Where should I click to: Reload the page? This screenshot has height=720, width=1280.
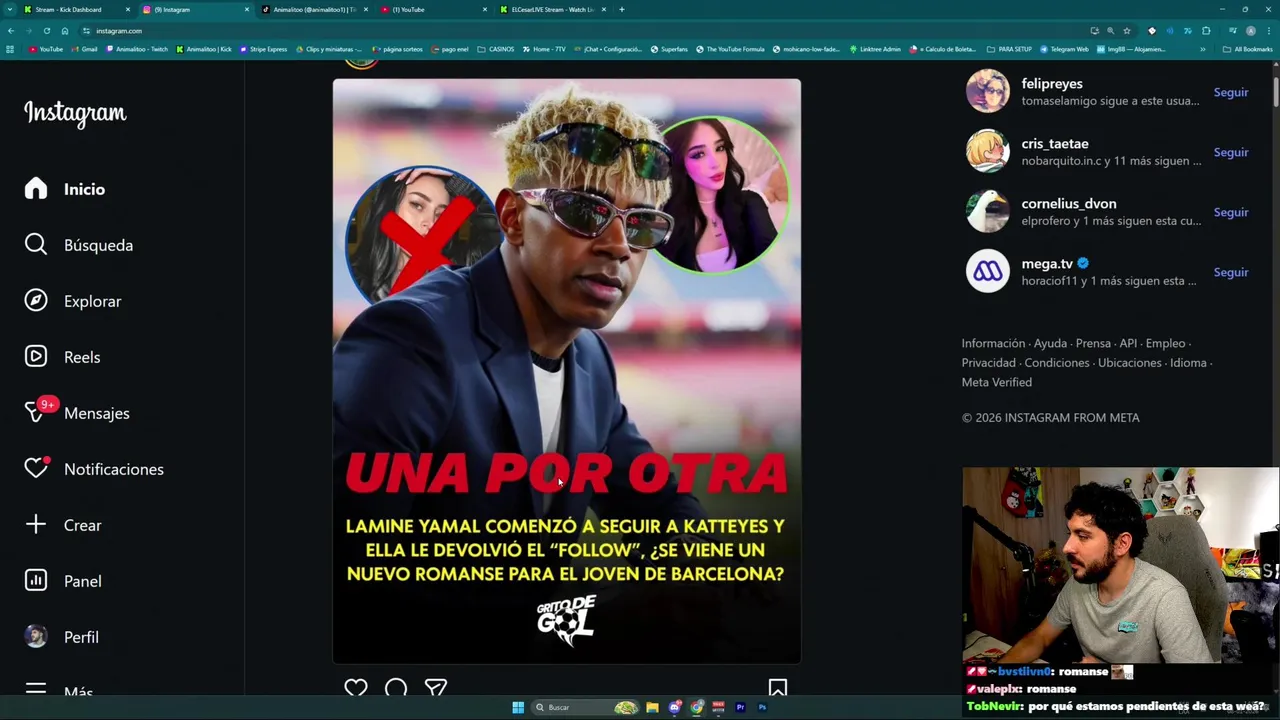point(46,31)
